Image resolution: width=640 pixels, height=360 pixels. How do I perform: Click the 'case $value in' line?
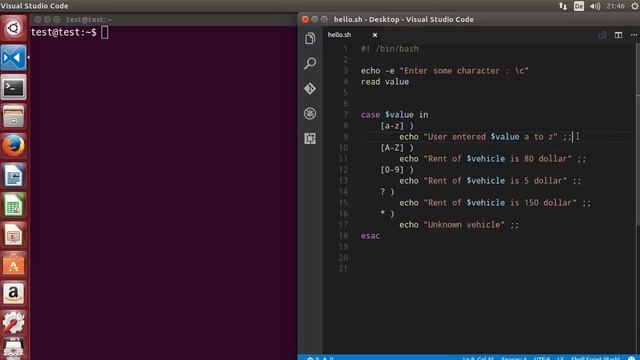point(394,115)
